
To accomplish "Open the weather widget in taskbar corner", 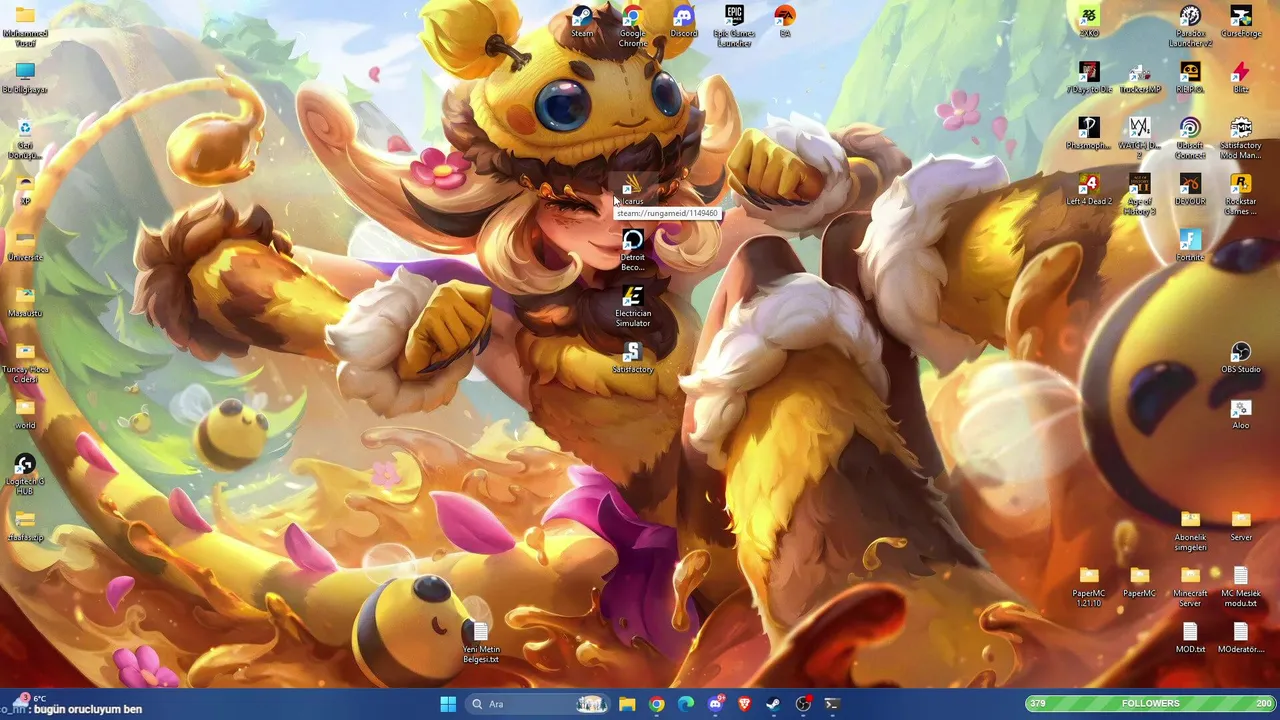I will (x=28, y=700).
